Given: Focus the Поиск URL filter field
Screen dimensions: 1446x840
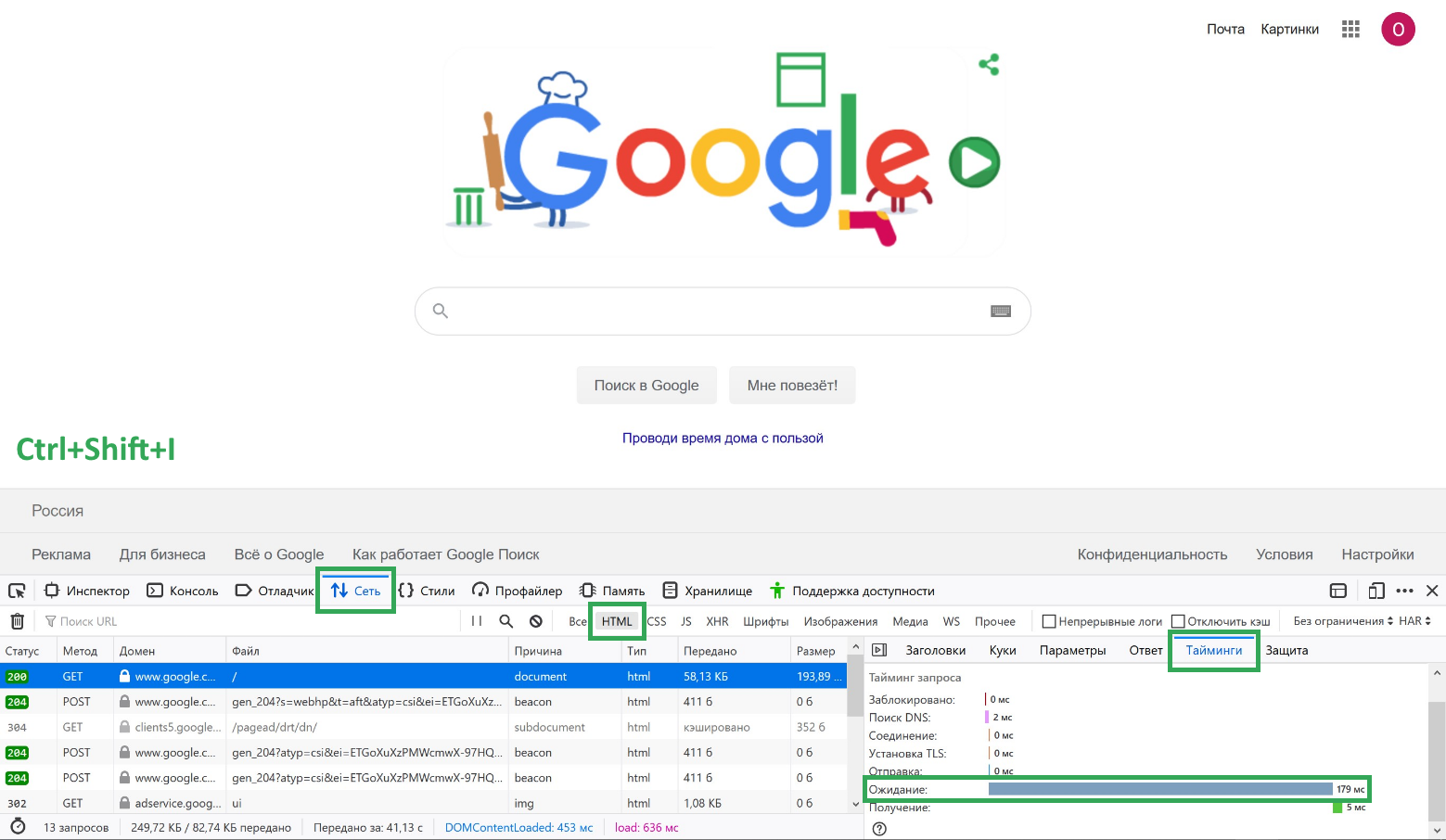Looking at the screenshot, I should (250, 621).
